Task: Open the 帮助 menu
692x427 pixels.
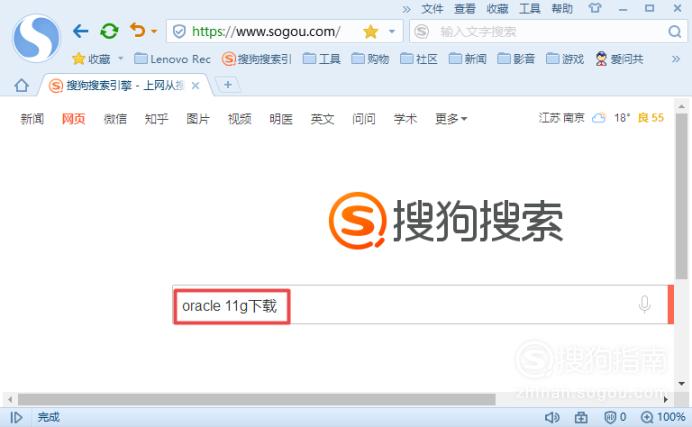Action: click(562, 9)
